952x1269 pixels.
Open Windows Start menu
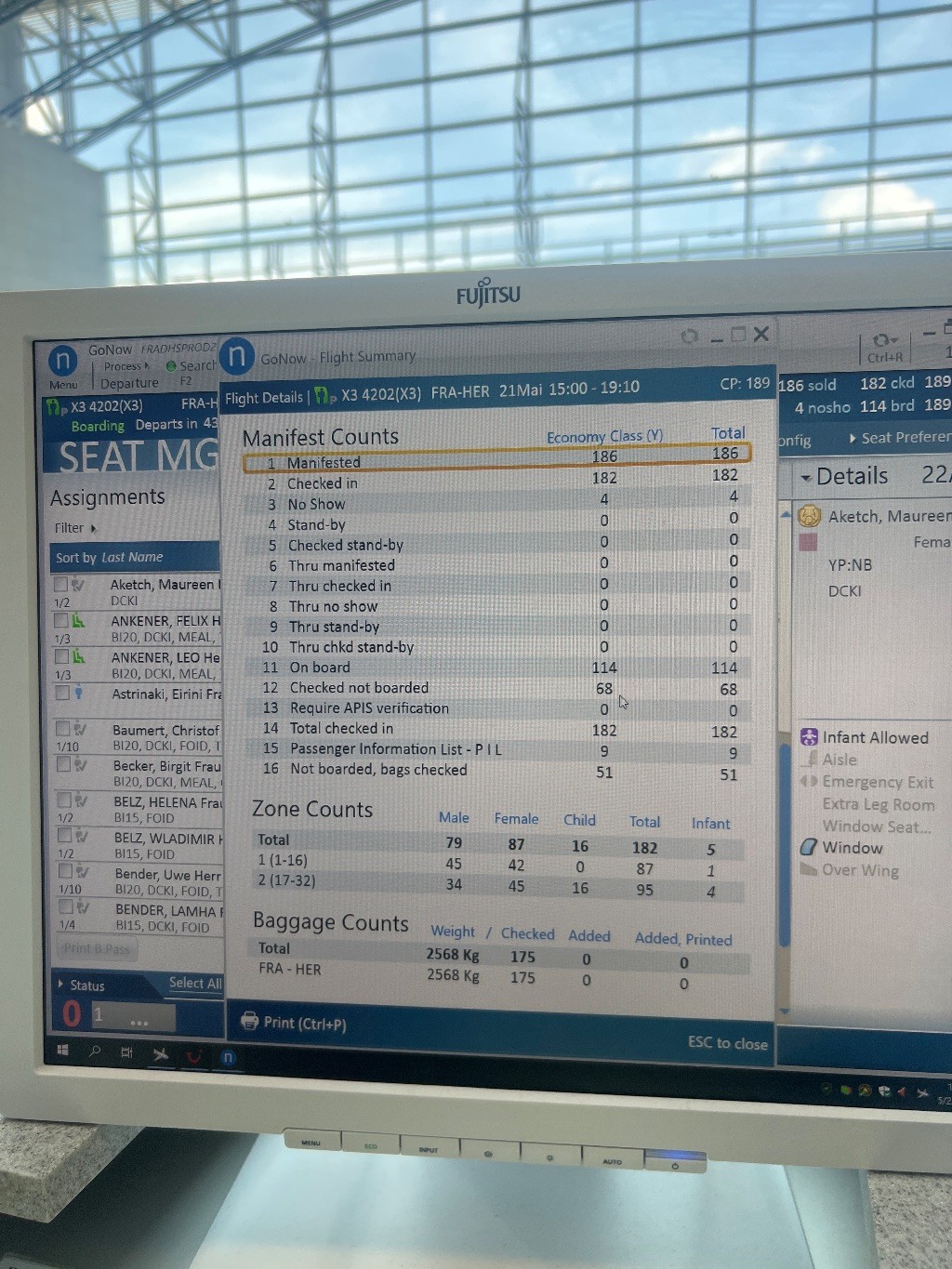coord(63,1051)
